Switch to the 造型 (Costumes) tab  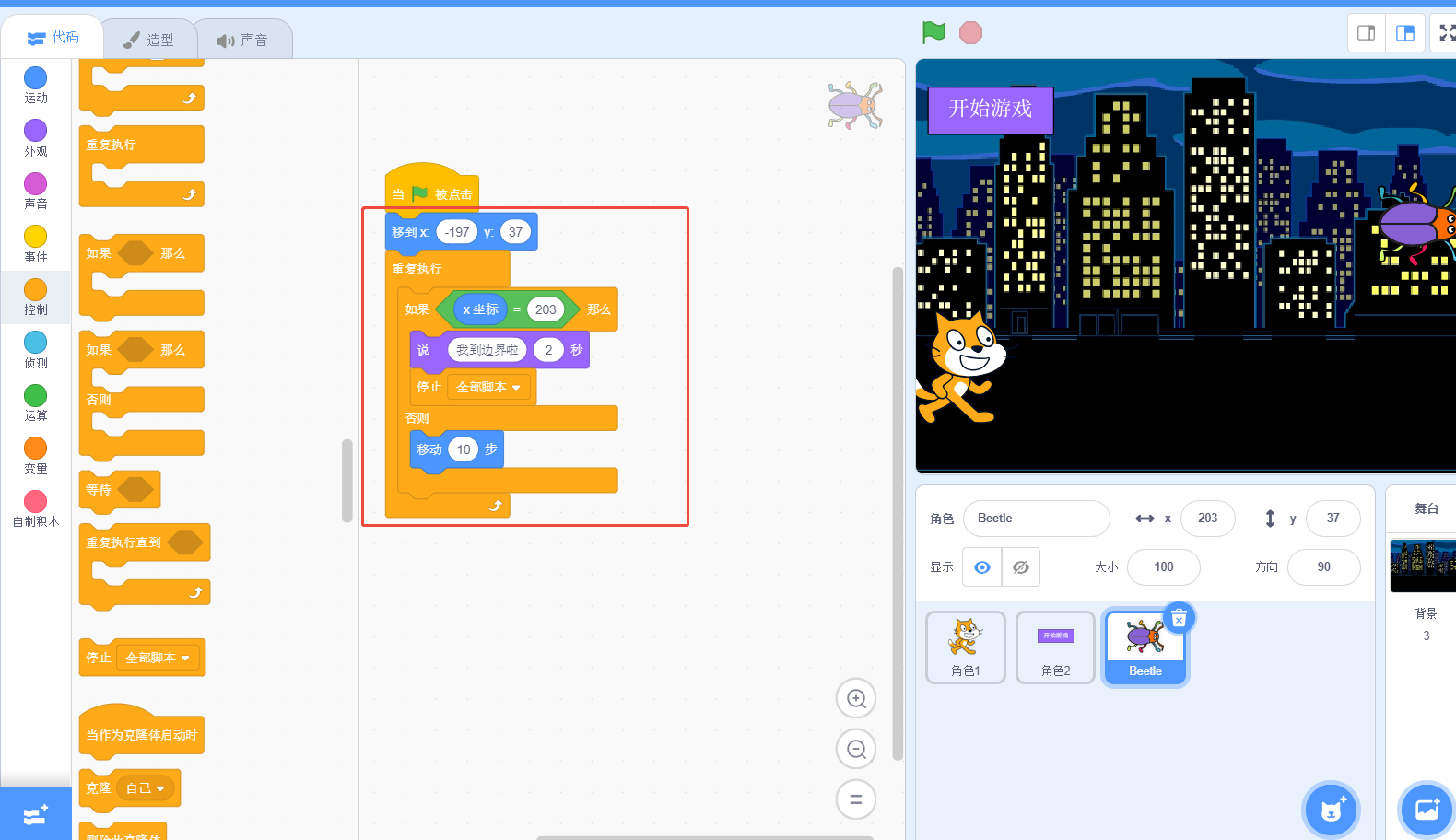click(x=148, y=40)
